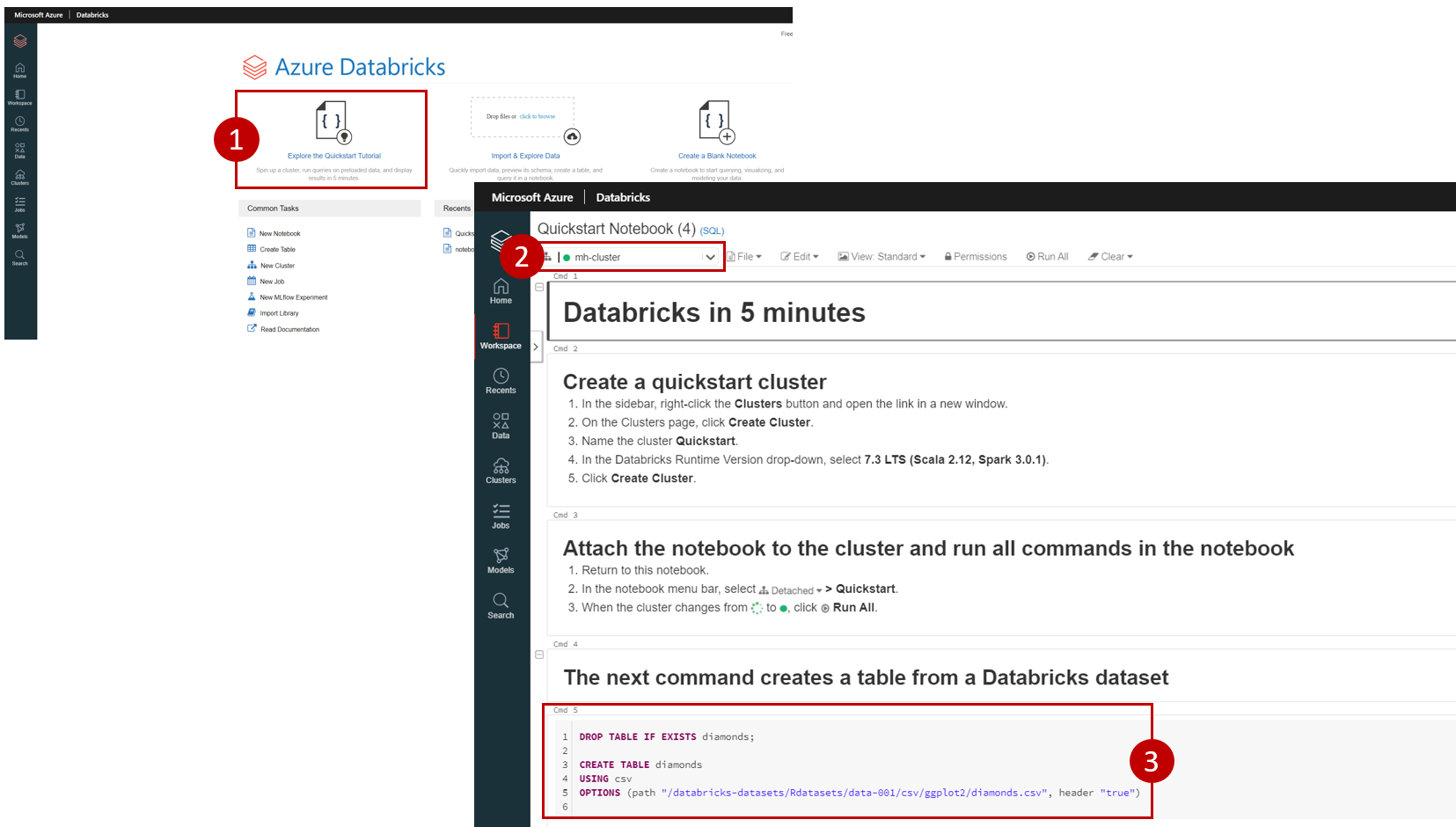Open Search in the large notebook sidebar
This screenshot has width=1456, height=827.
[501, 605]
